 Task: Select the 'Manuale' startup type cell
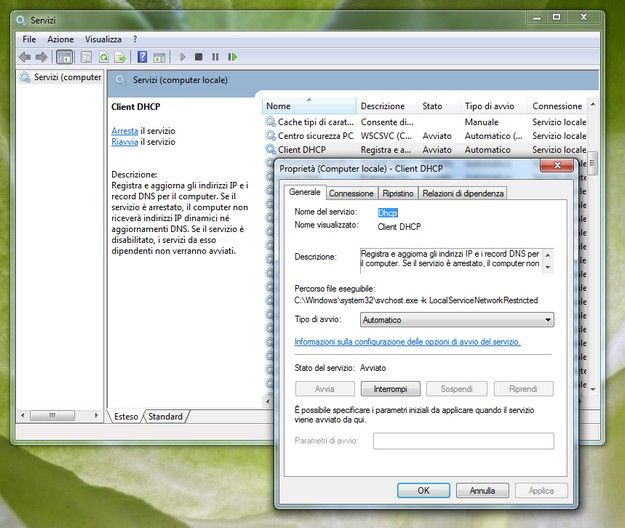[481, 122]
